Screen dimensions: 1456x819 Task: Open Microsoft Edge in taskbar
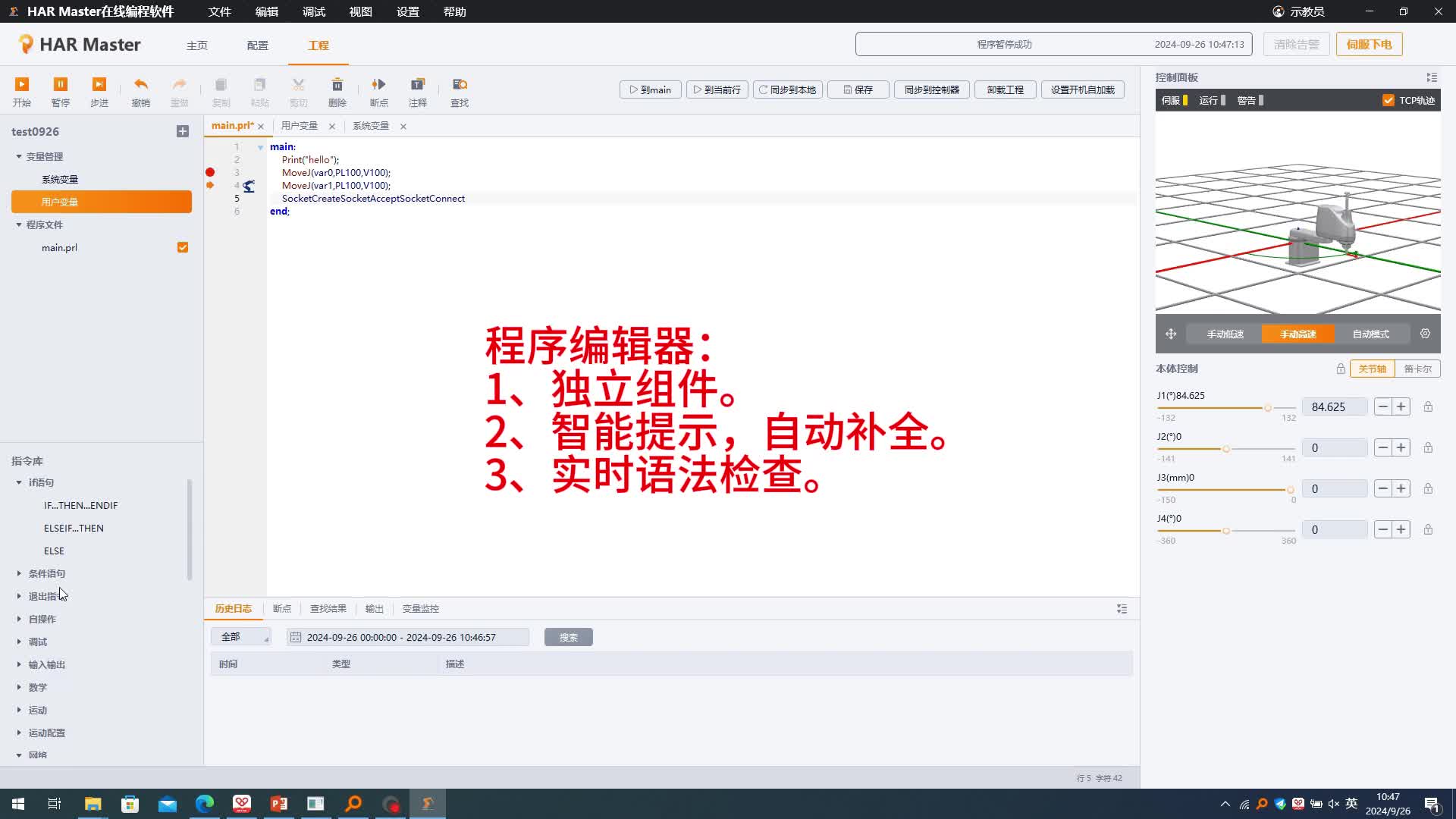tap(205, 804)
